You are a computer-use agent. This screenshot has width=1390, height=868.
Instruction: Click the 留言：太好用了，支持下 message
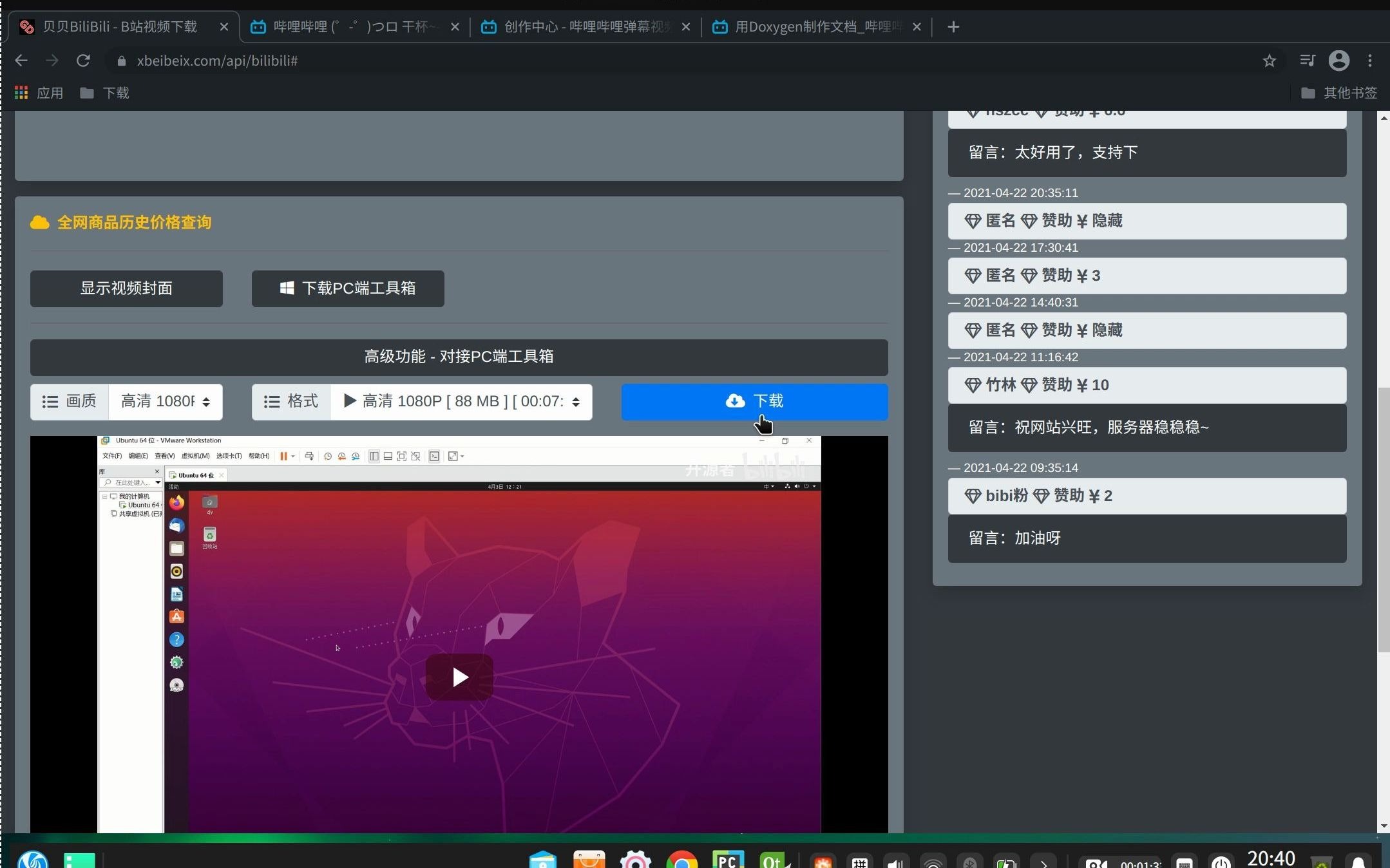coord(1147,153)
